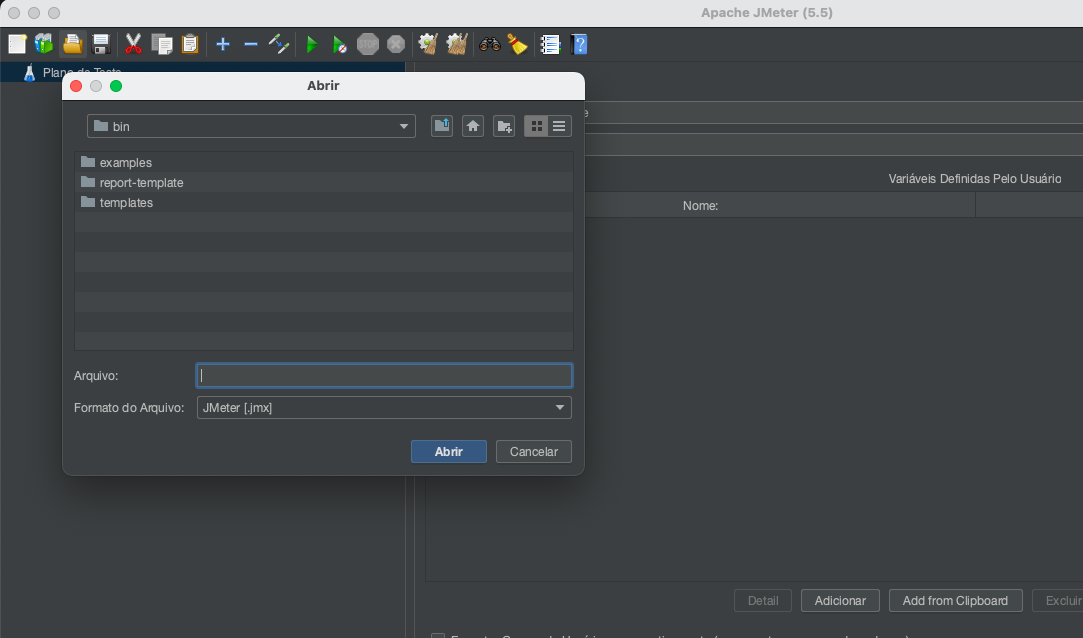Select the report-template folder

click(x=323, y=182)
